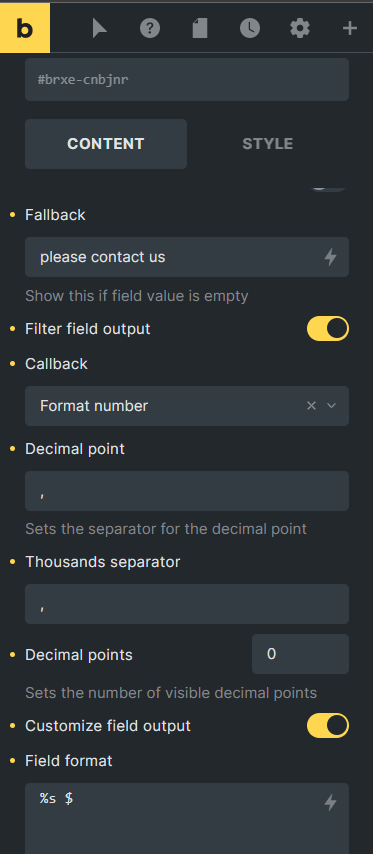Disable the Filter field output toggle

click(x=328, y=328)
